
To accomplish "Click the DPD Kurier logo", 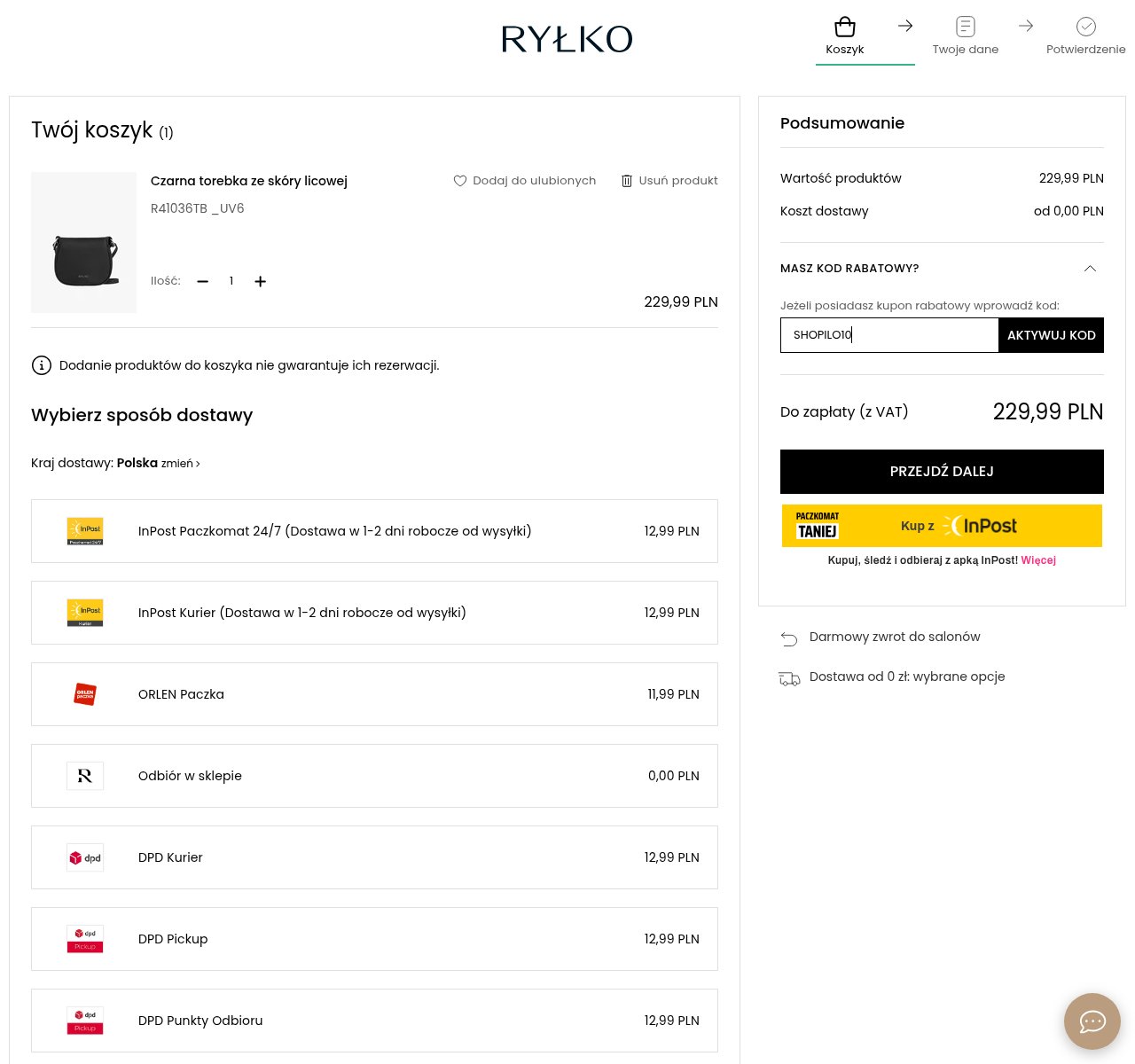I will click(85, 857).
